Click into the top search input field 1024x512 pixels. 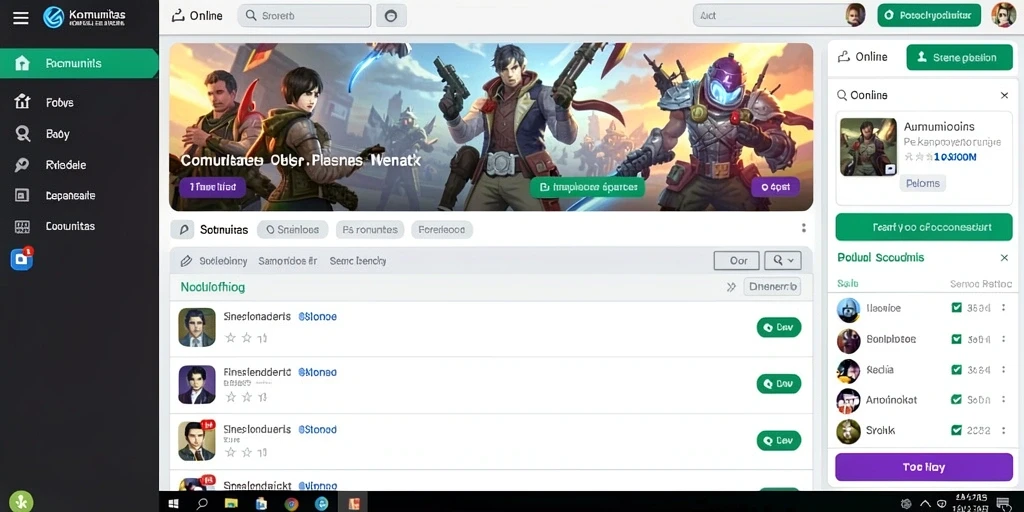304,16
